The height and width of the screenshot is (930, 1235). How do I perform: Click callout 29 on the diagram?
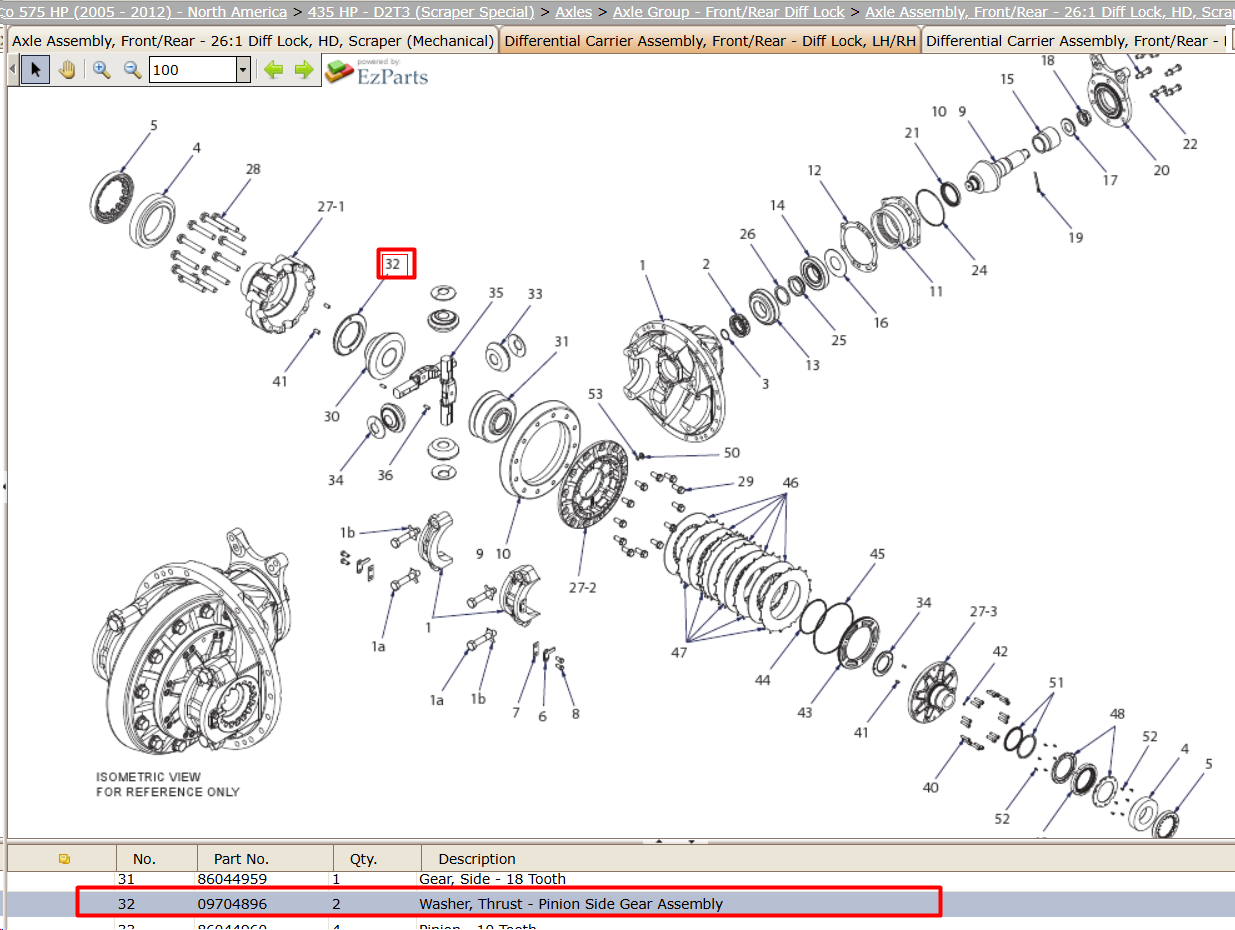tap(745, 482)
